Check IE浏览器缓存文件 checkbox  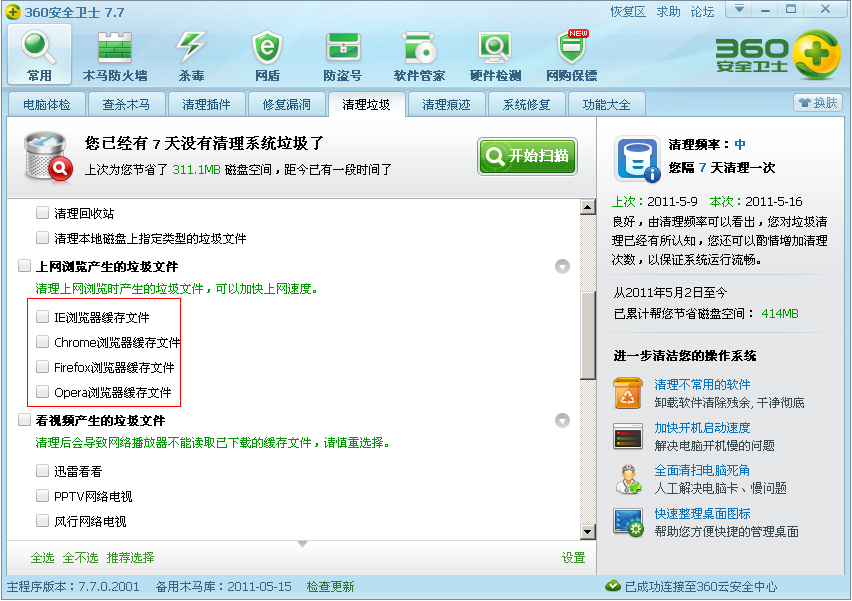[x=42, y=316]
